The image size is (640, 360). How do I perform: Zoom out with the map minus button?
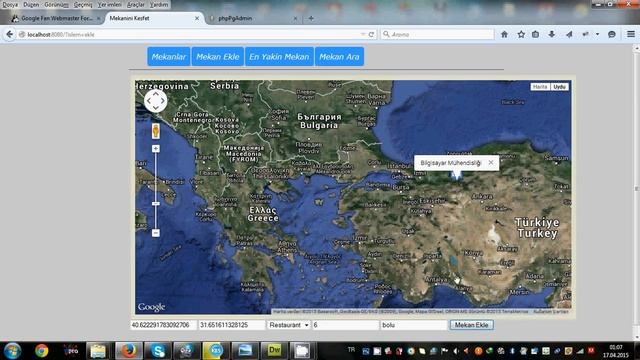click(156, 233)
